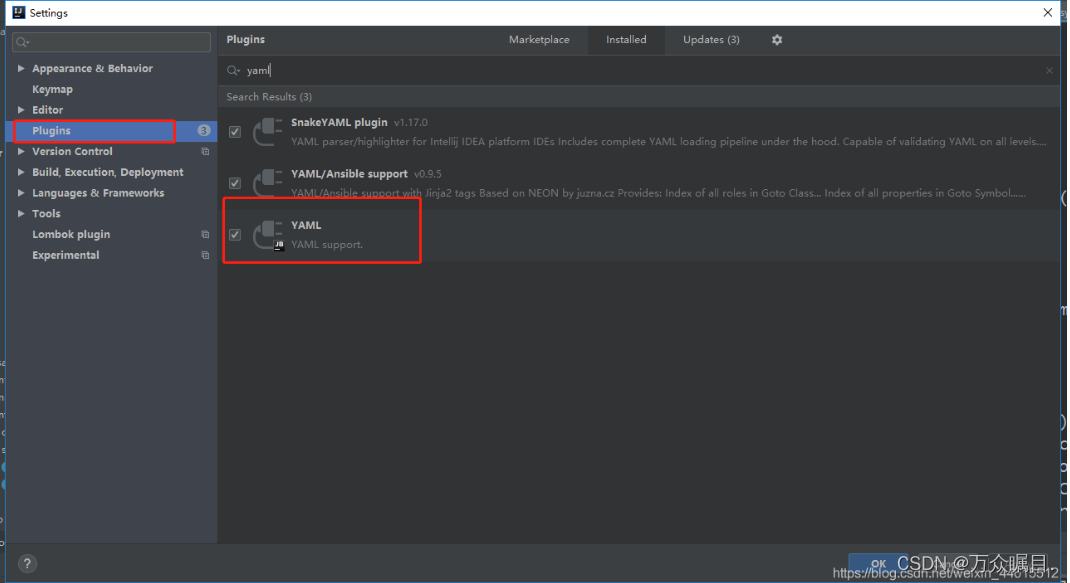Click the JetBrains YAML plugin icon
Screen dimensions: 1070x583
(268, 234)
